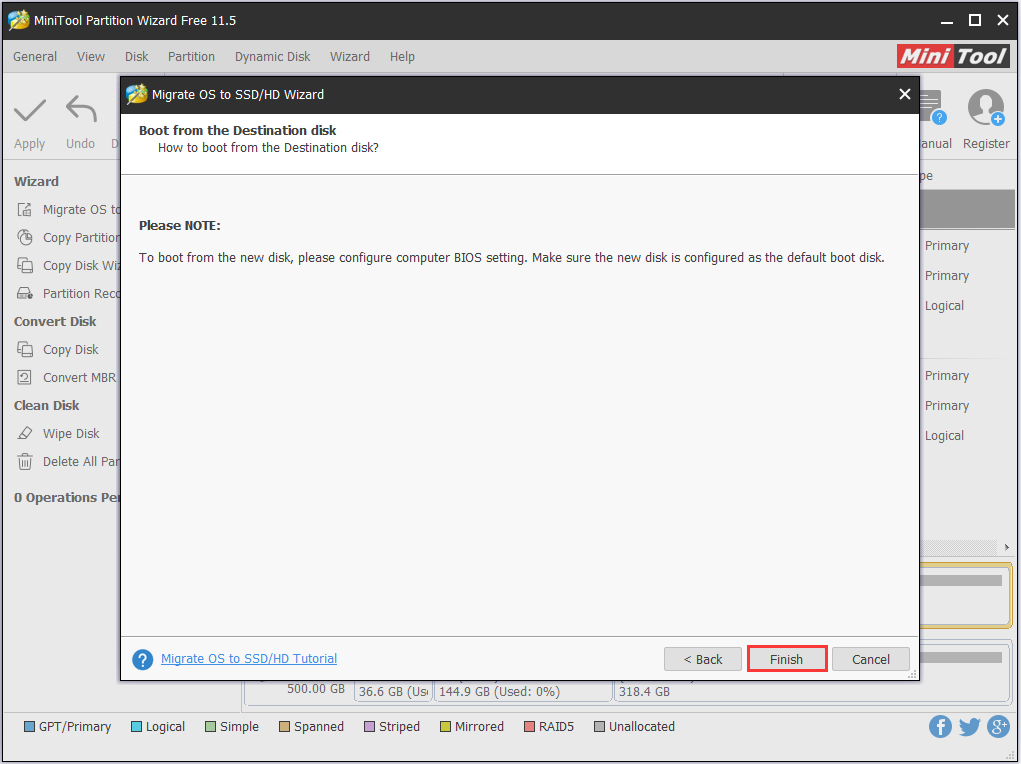Screen dimensions: 1021x764
Task: Select the 144.9 GB (Used: 0%) partition
Action: point(523,691)
